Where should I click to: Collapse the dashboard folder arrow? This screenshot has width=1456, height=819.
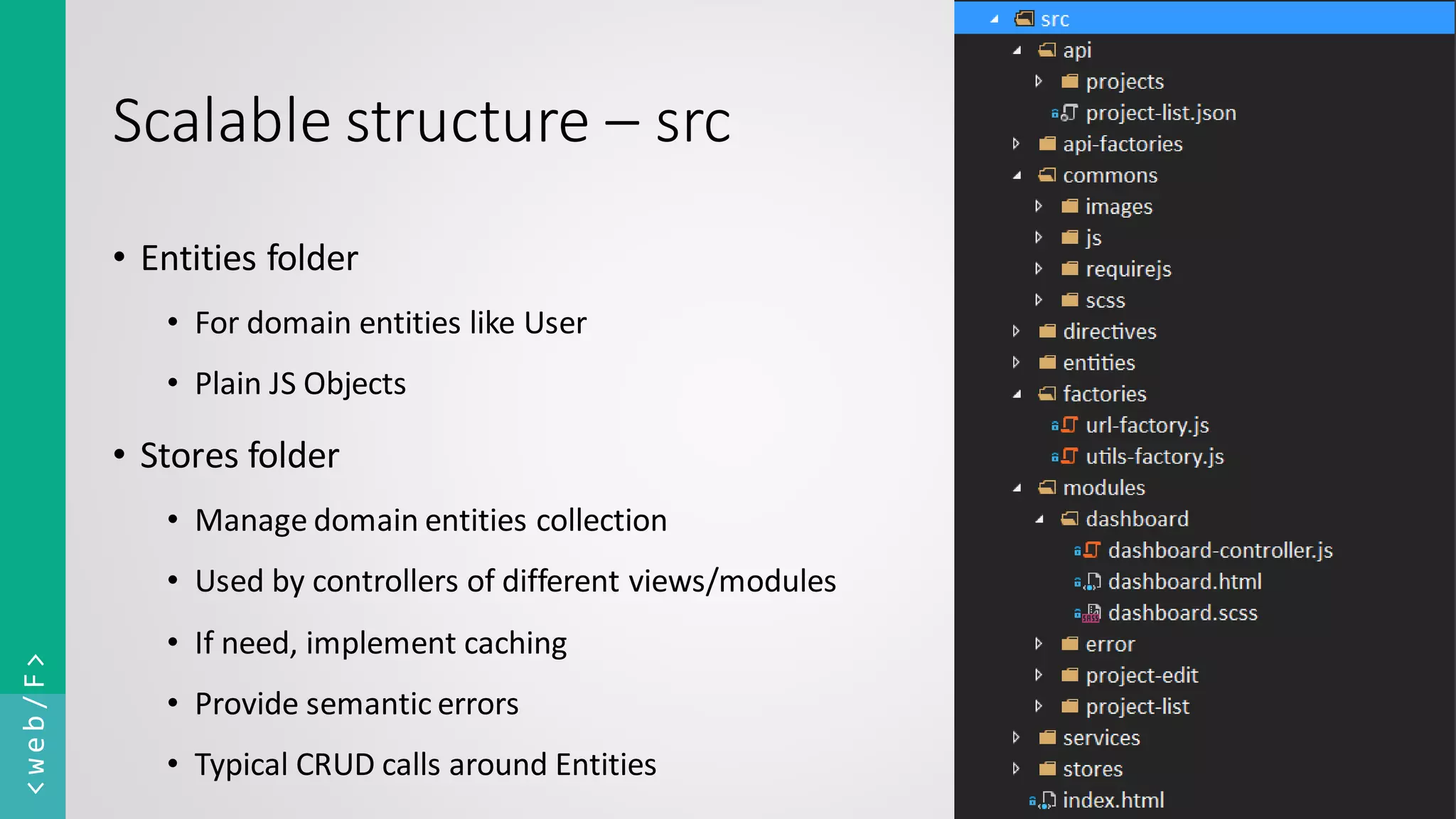1040,520
